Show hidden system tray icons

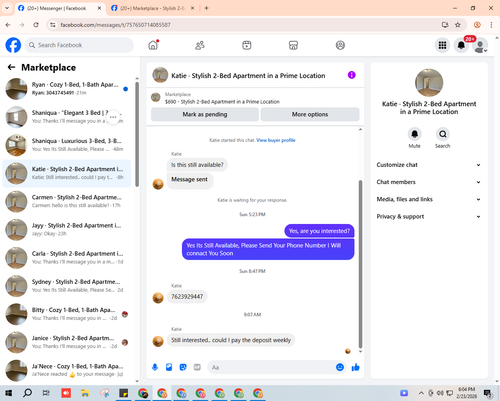(x=421, y=393)
